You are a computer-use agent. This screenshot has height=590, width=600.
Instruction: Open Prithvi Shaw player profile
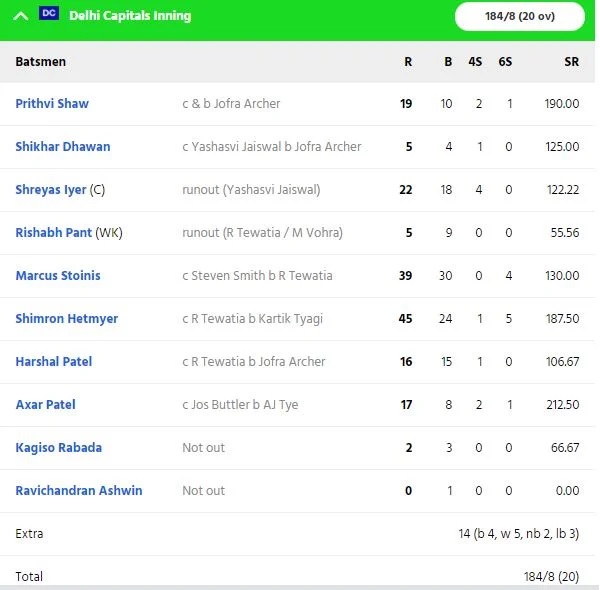click(52, 104)
